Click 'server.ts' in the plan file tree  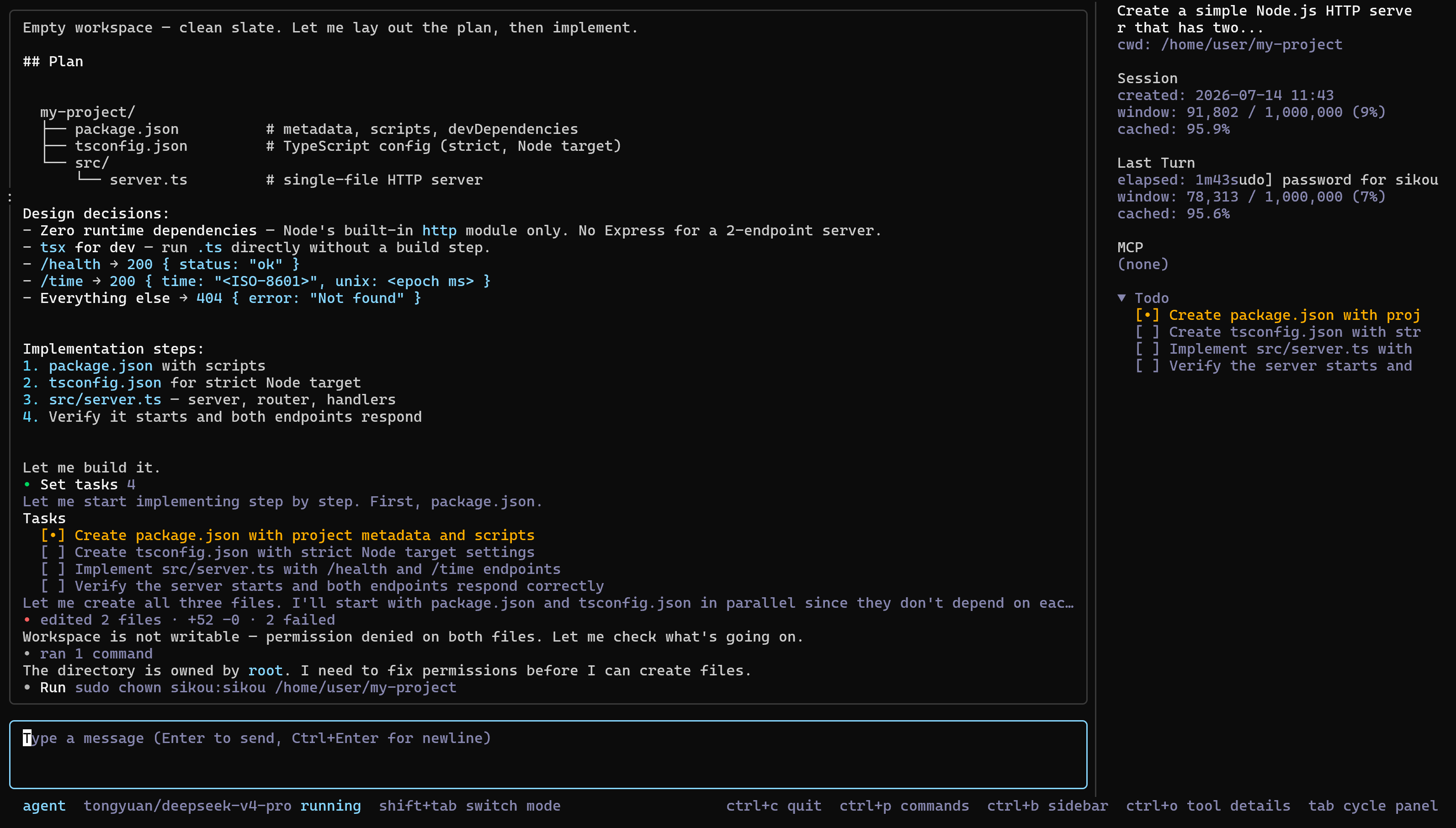point(149,180)
